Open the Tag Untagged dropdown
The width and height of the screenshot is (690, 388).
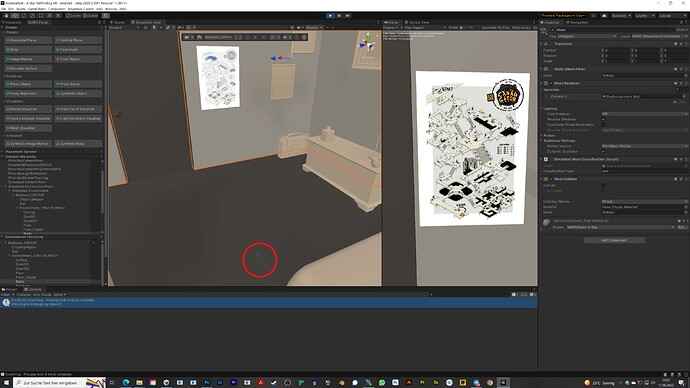pyautogui.click(x=587, y=36)
